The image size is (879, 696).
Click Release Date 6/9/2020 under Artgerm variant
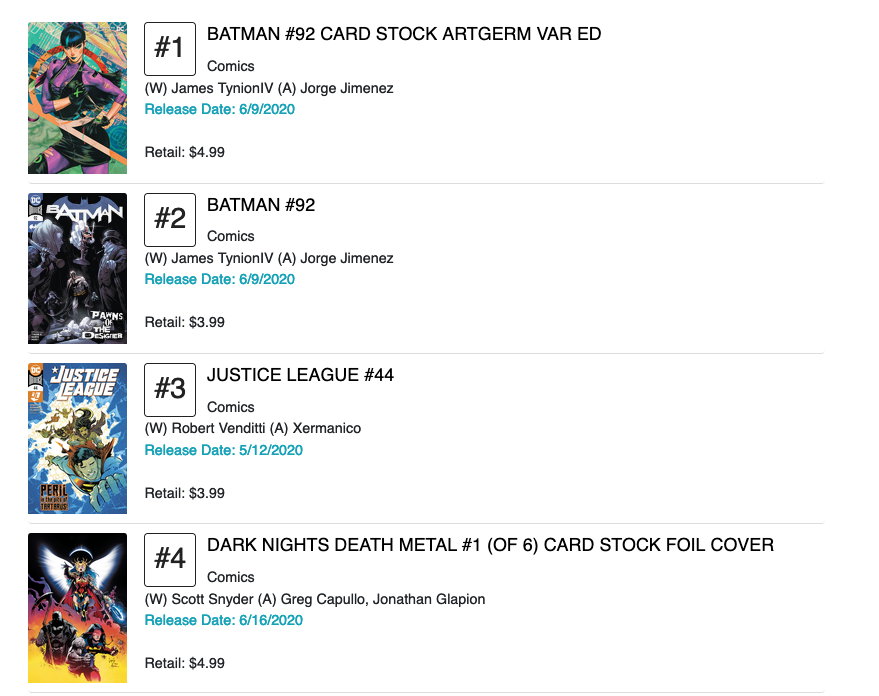220,109
